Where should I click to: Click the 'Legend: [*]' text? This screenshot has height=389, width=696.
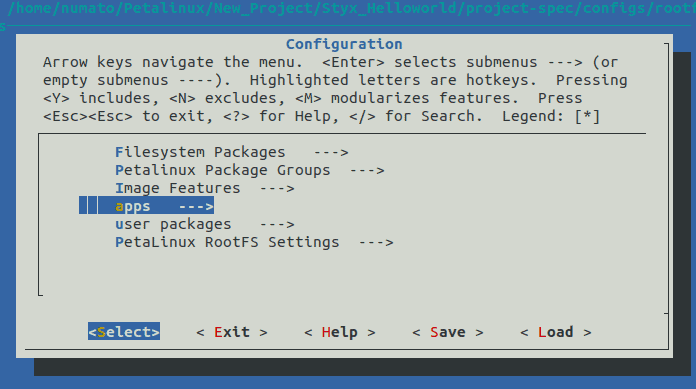coord(551,116)
